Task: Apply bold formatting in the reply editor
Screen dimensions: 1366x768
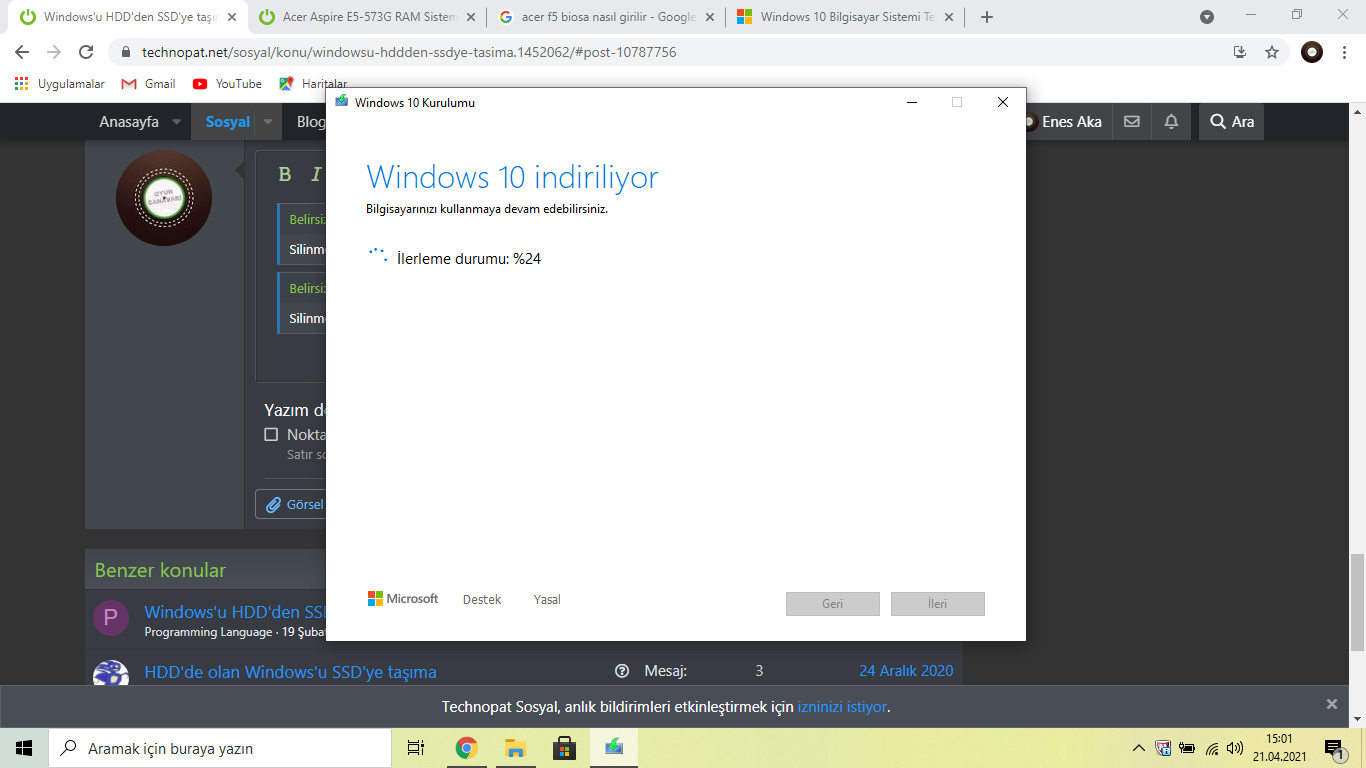Action: tap(285, 174)
